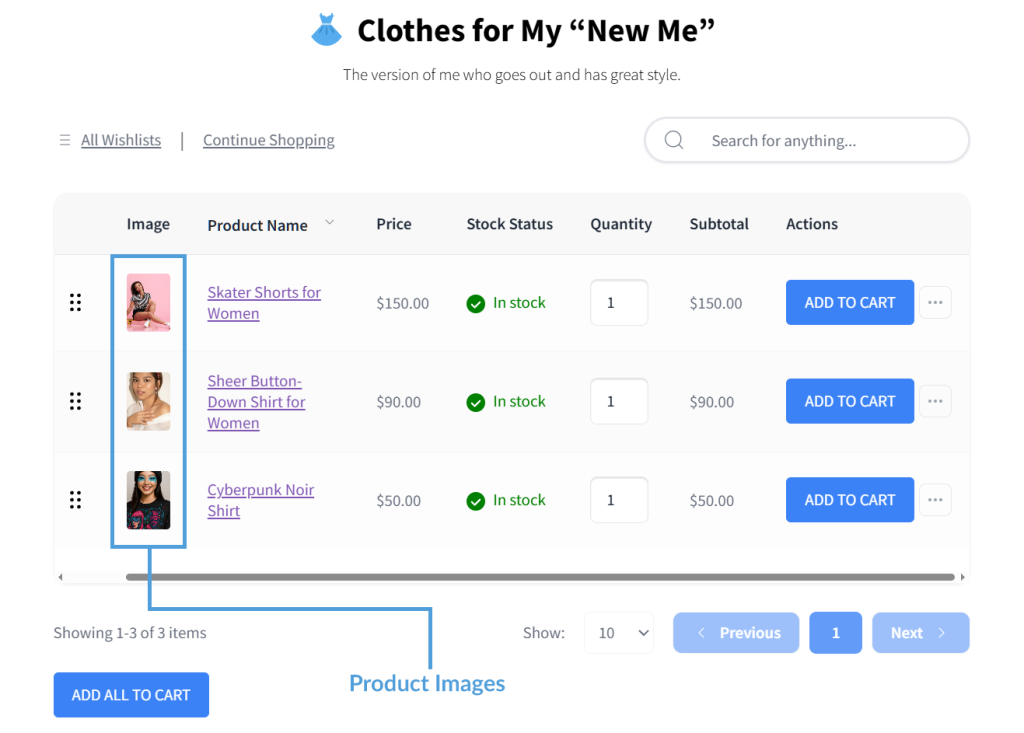1024x733 pixels.
Task: Click the blue dress icon in the page title
Action: 326,29
